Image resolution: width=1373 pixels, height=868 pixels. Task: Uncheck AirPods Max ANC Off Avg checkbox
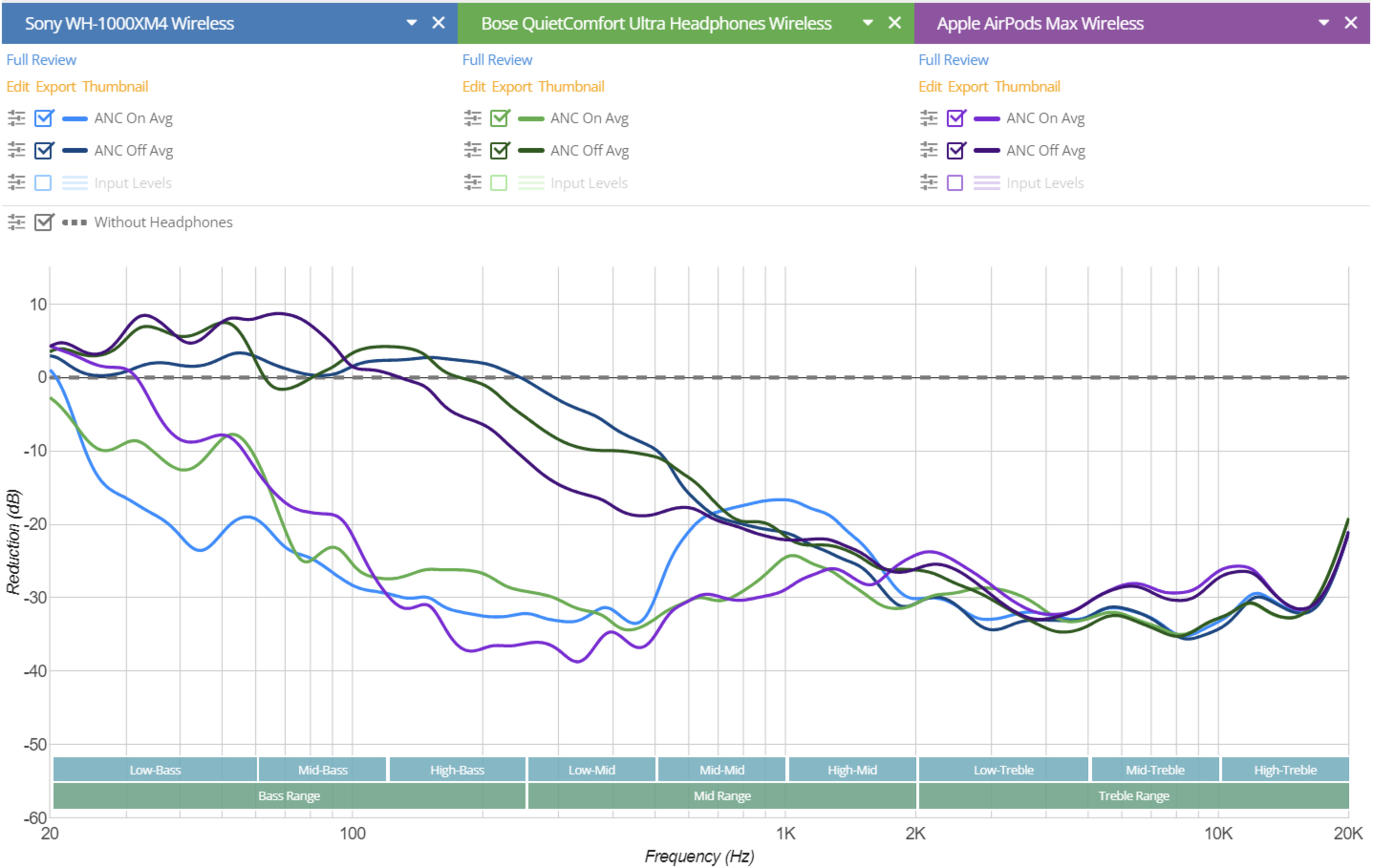pyautogui.click(x=956, y=150)
